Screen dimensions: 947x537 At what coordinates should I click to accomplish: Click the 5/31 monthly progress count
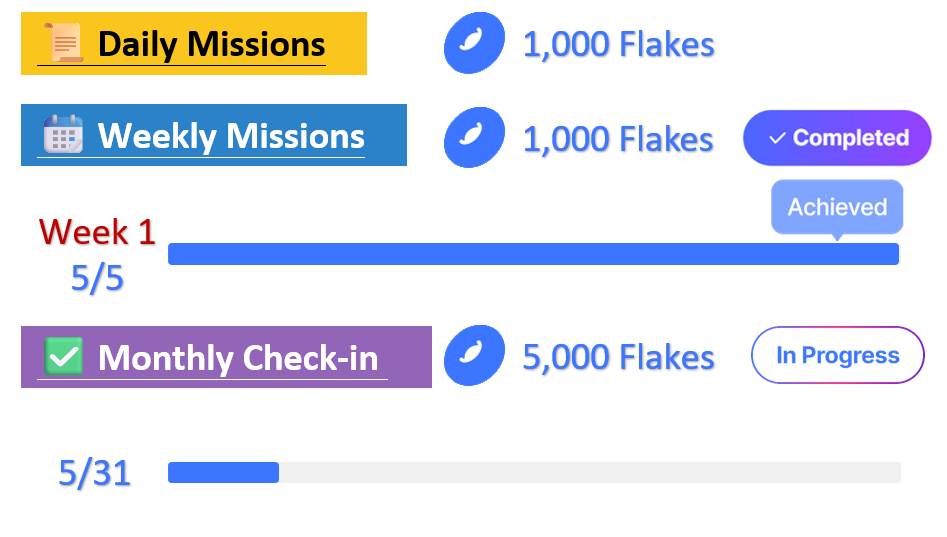(95, 473)
